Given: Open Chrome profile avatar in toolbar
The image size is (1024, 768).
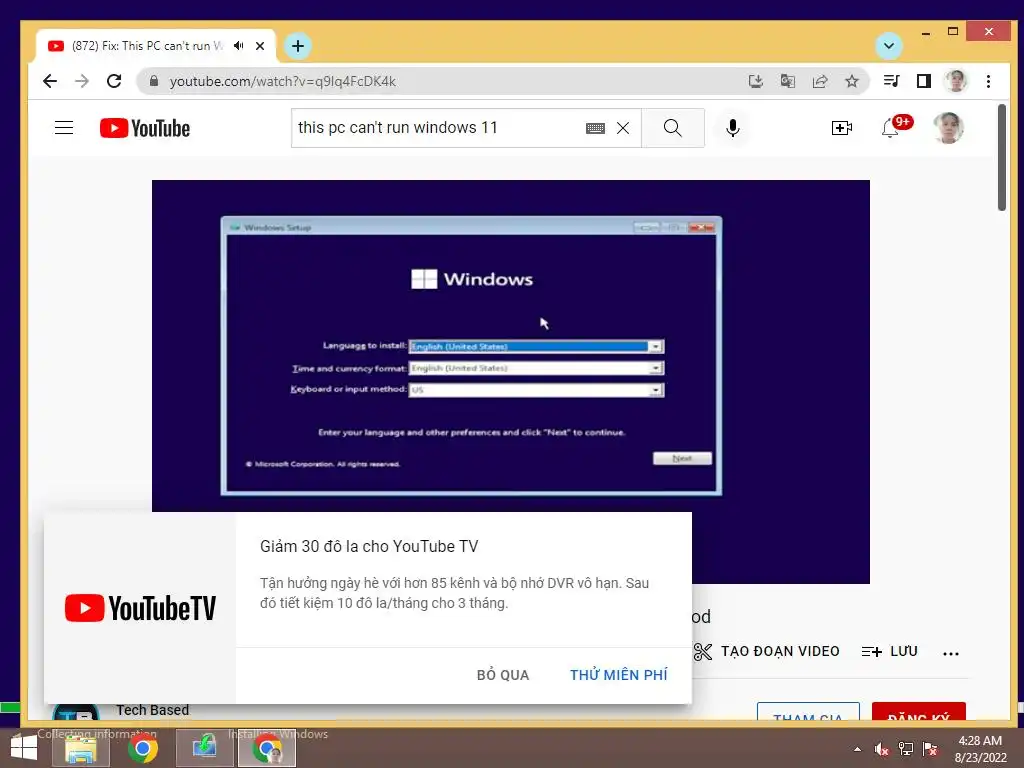Looking at the screenshot, I should click(x=955, y=81).
